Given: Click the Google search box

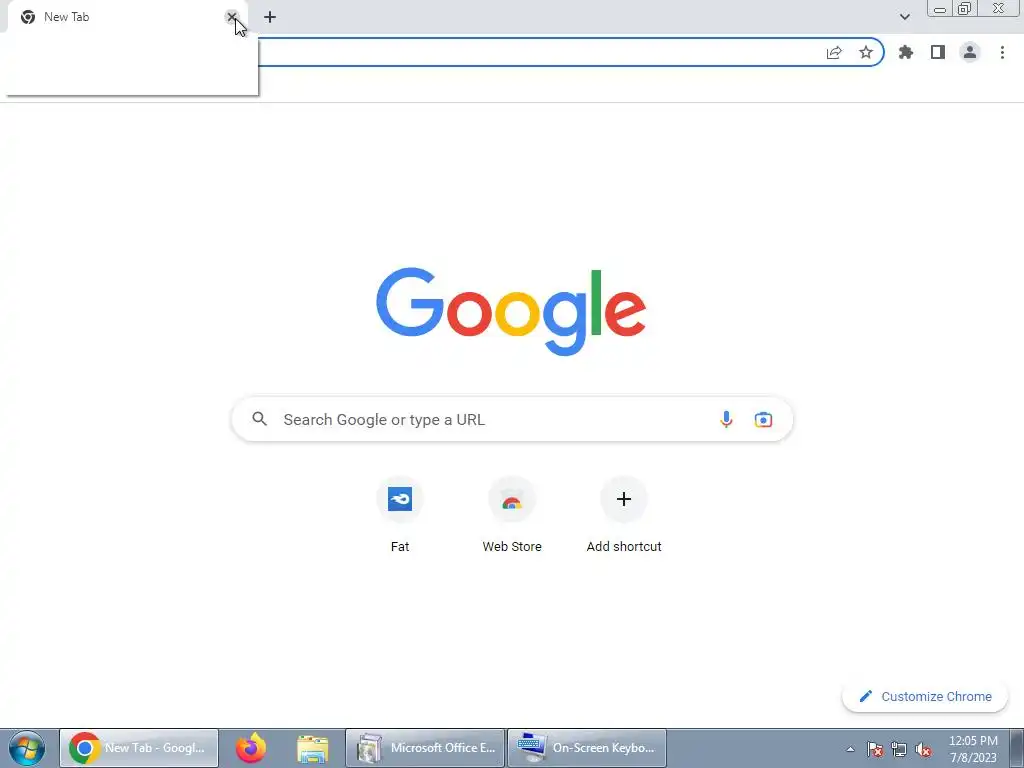Looking at the screenshot, I should tap(512, 419).
